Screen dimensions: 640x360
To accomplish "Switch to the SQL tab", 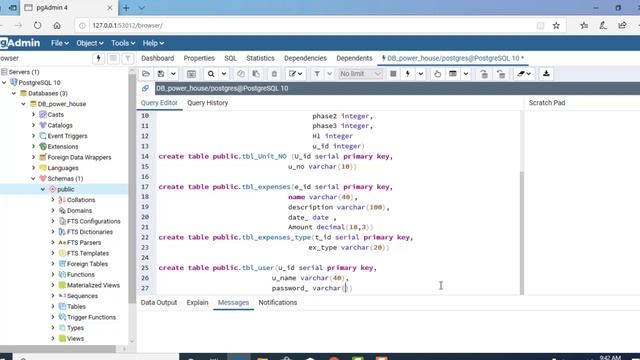I will click(231, 58).
